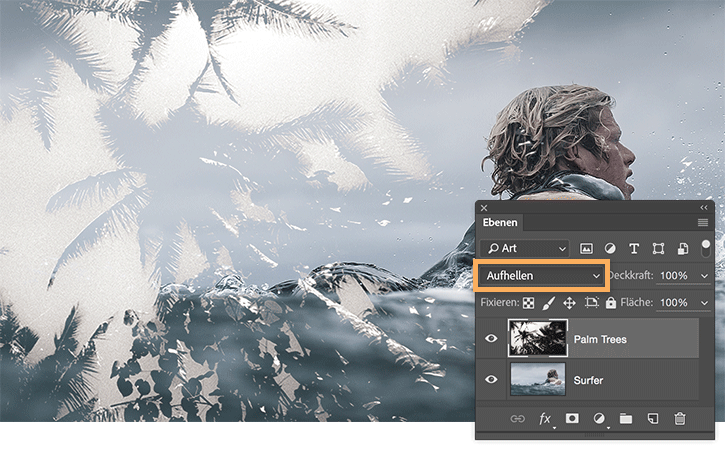The height and width of the screenshot is (450, 725).
Task: Add a layer mask
Action: [572, 419]
